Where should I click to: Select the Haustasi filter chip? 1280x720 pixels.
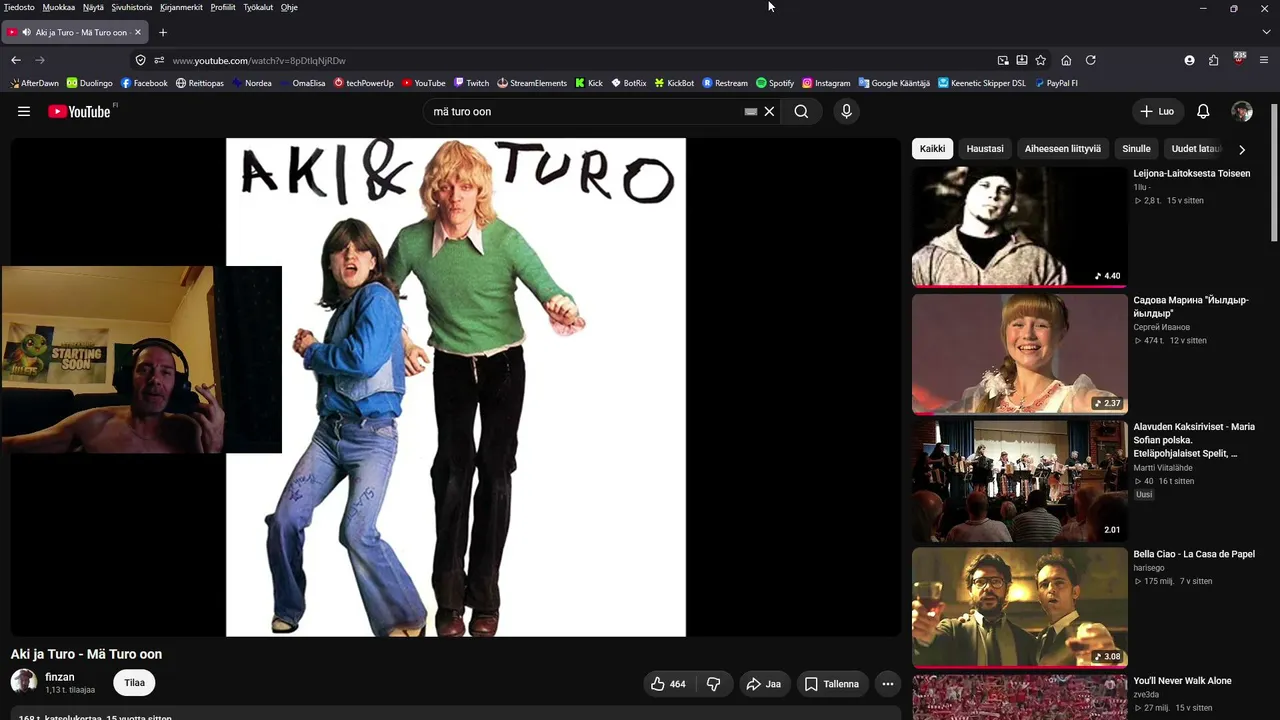(985, 149)
